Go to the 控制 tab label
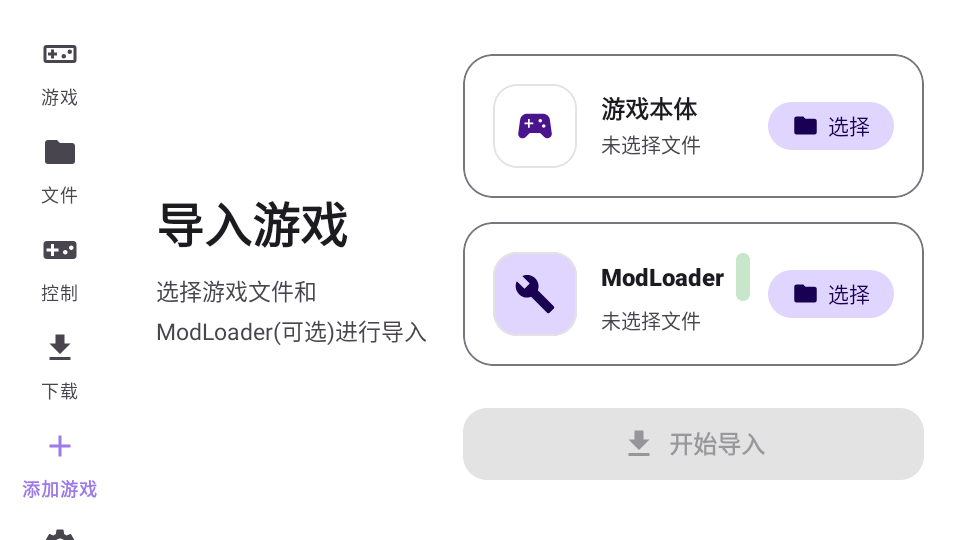Viewport: 960px width, 540px height. click(59, 293)
